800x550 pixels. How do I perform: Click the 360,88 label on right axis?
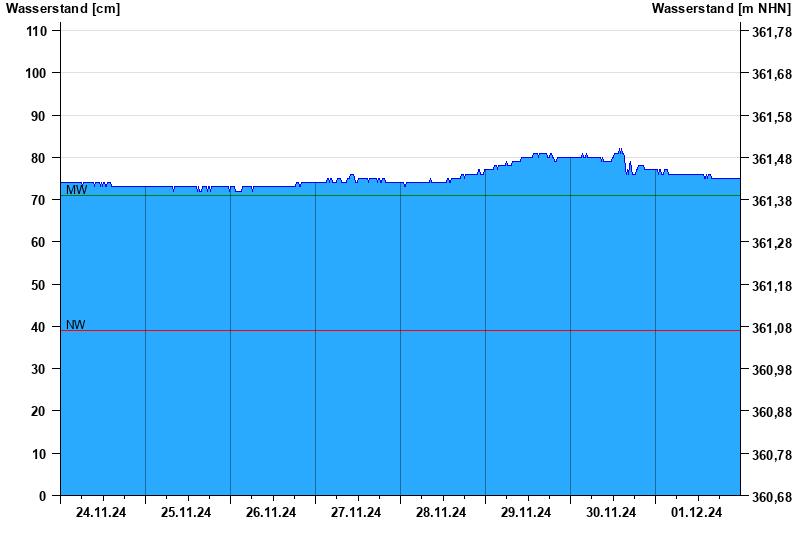click(x=772, y=412)
